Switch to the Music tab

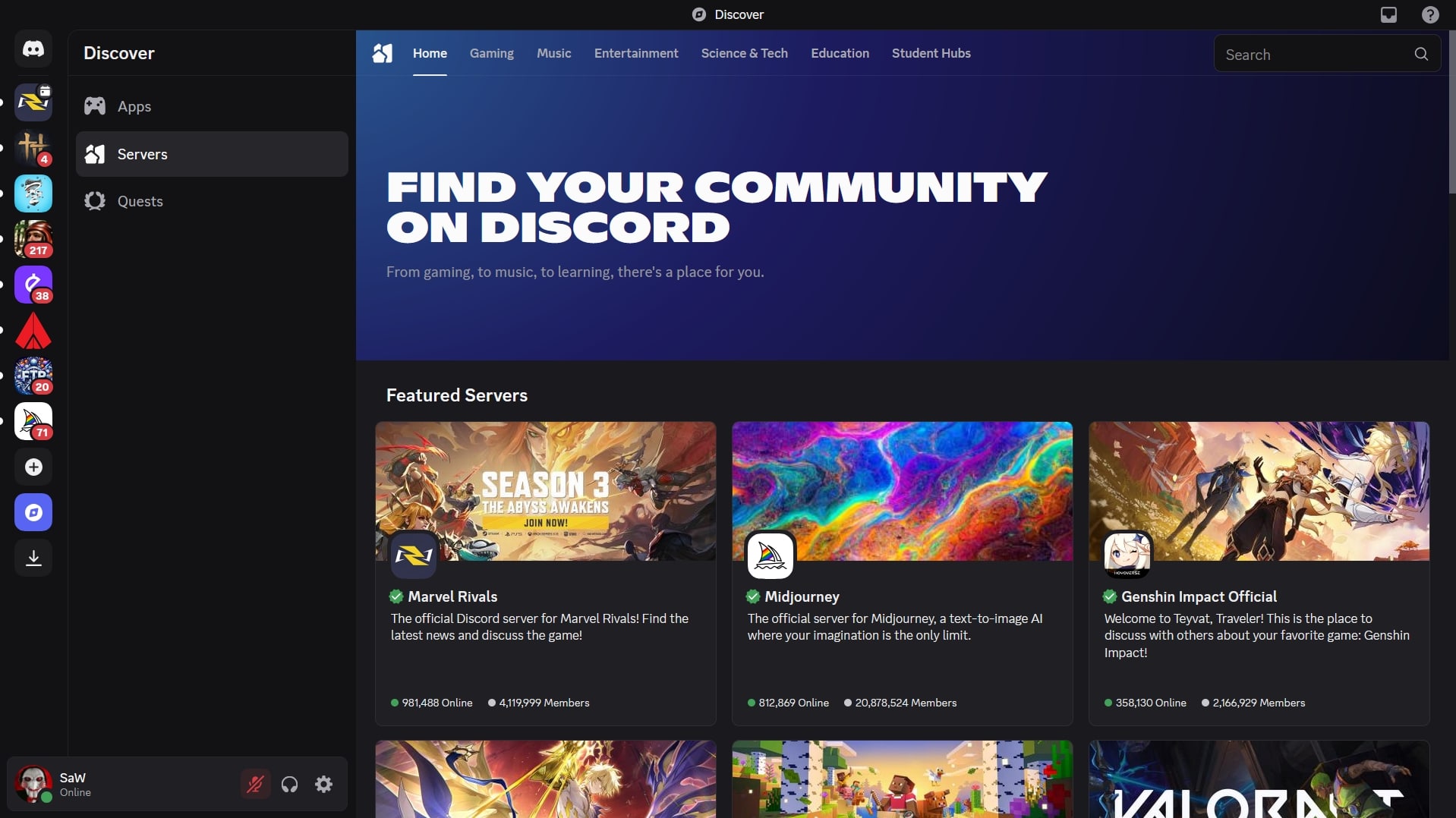[553, 53]
